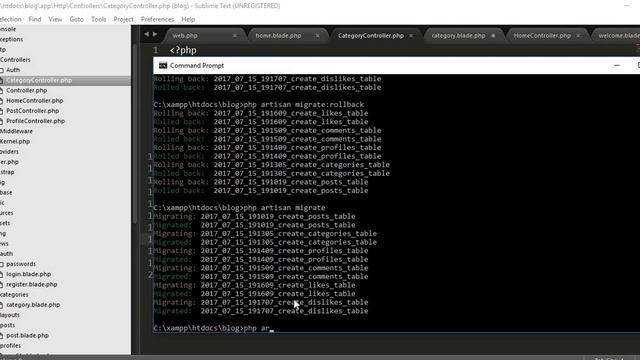
Task: Open HomeController.php in the sidebar
Action: 35,100
